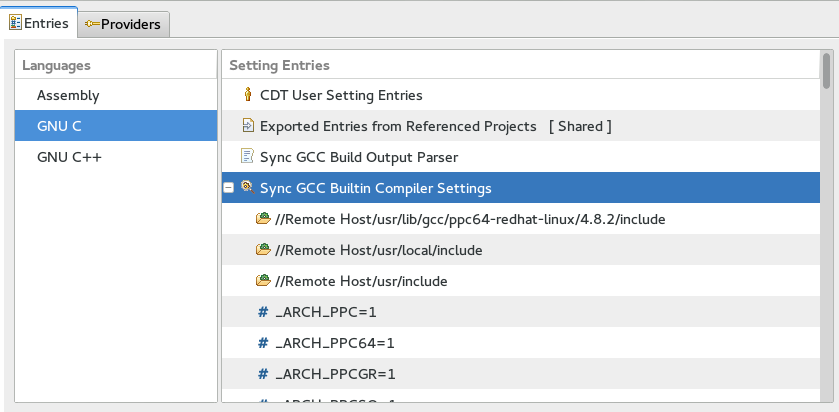Collapse Sync GCC Builtin Compiler Settings node
The width and height of the screenshot is (839, 412).
coord(228,188)
